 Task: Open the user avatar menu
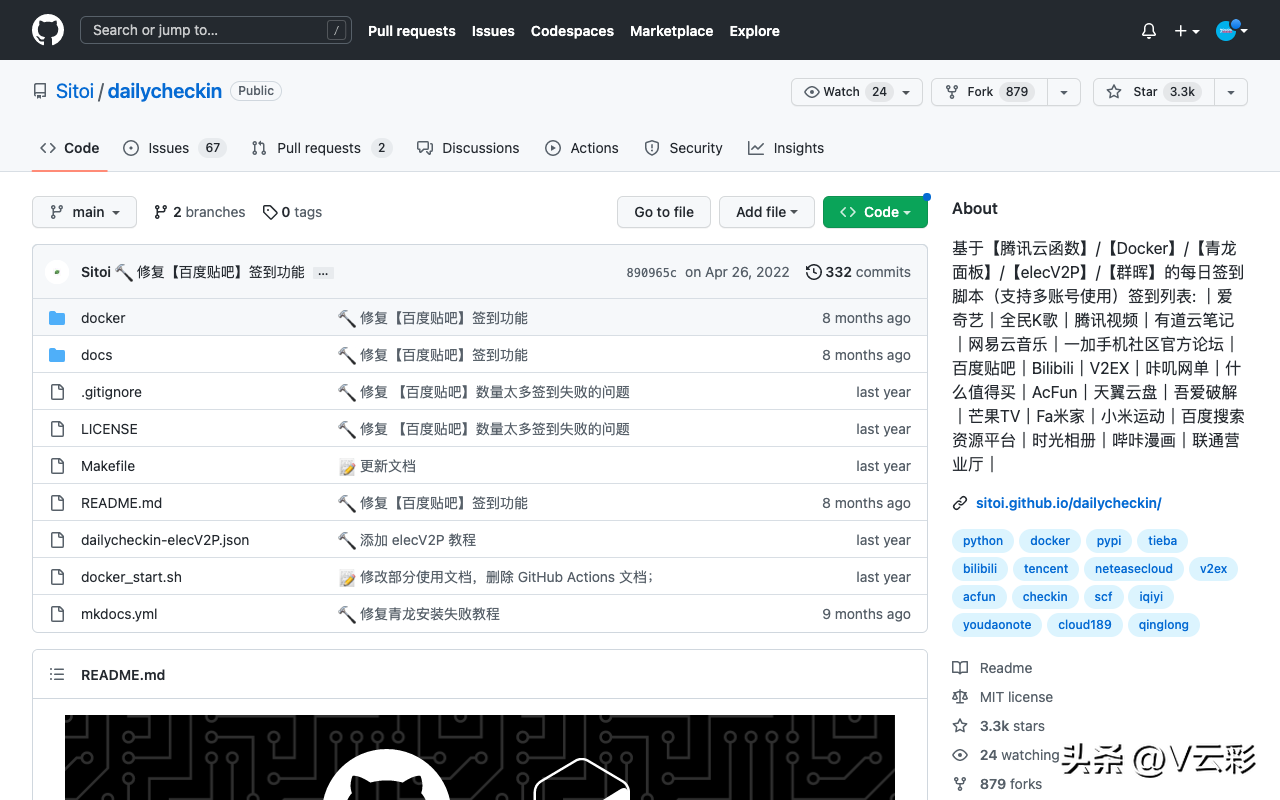pos(1231,30)
